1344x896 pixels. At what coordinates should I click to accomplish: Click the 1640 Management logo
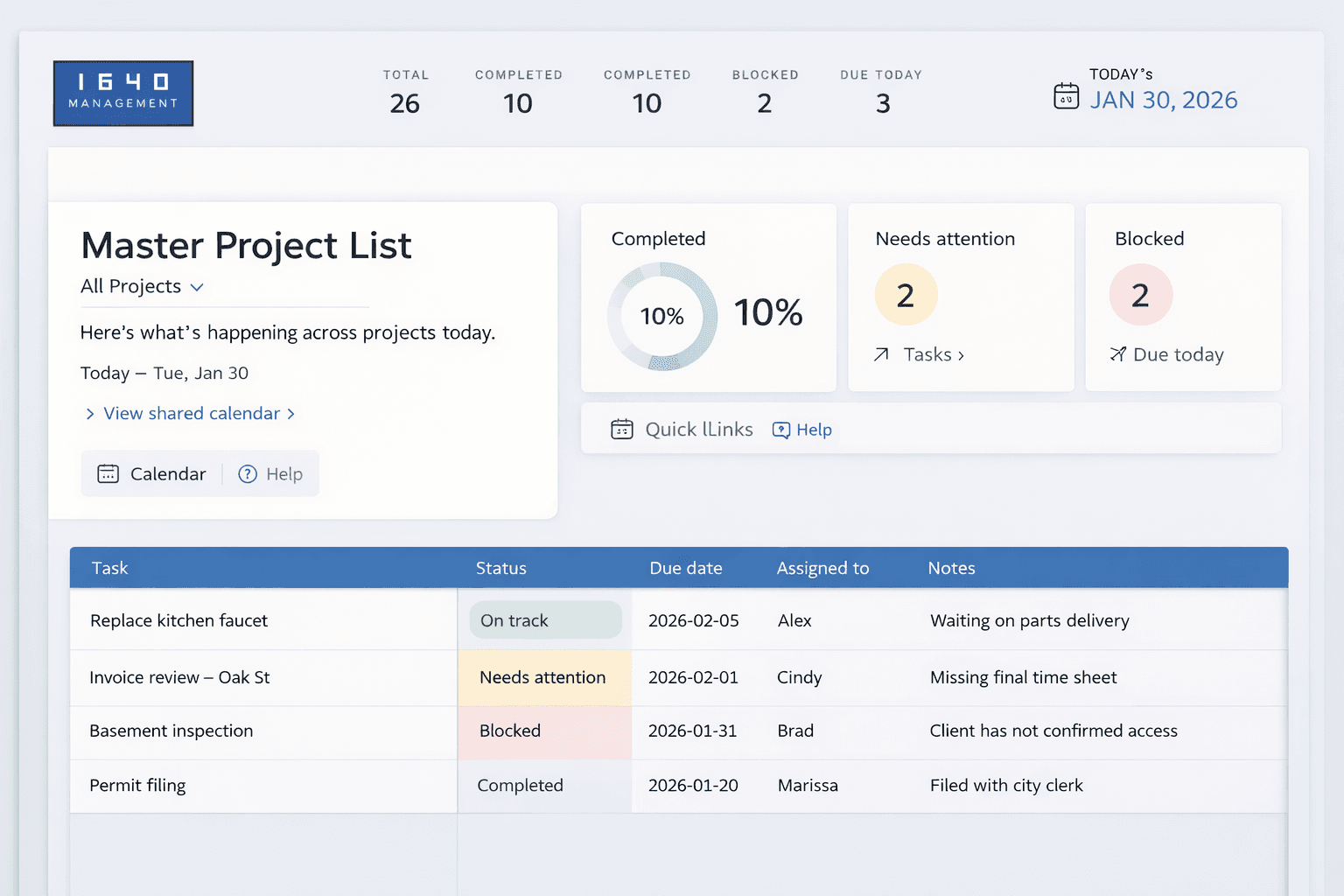click(x=123, y=94)
